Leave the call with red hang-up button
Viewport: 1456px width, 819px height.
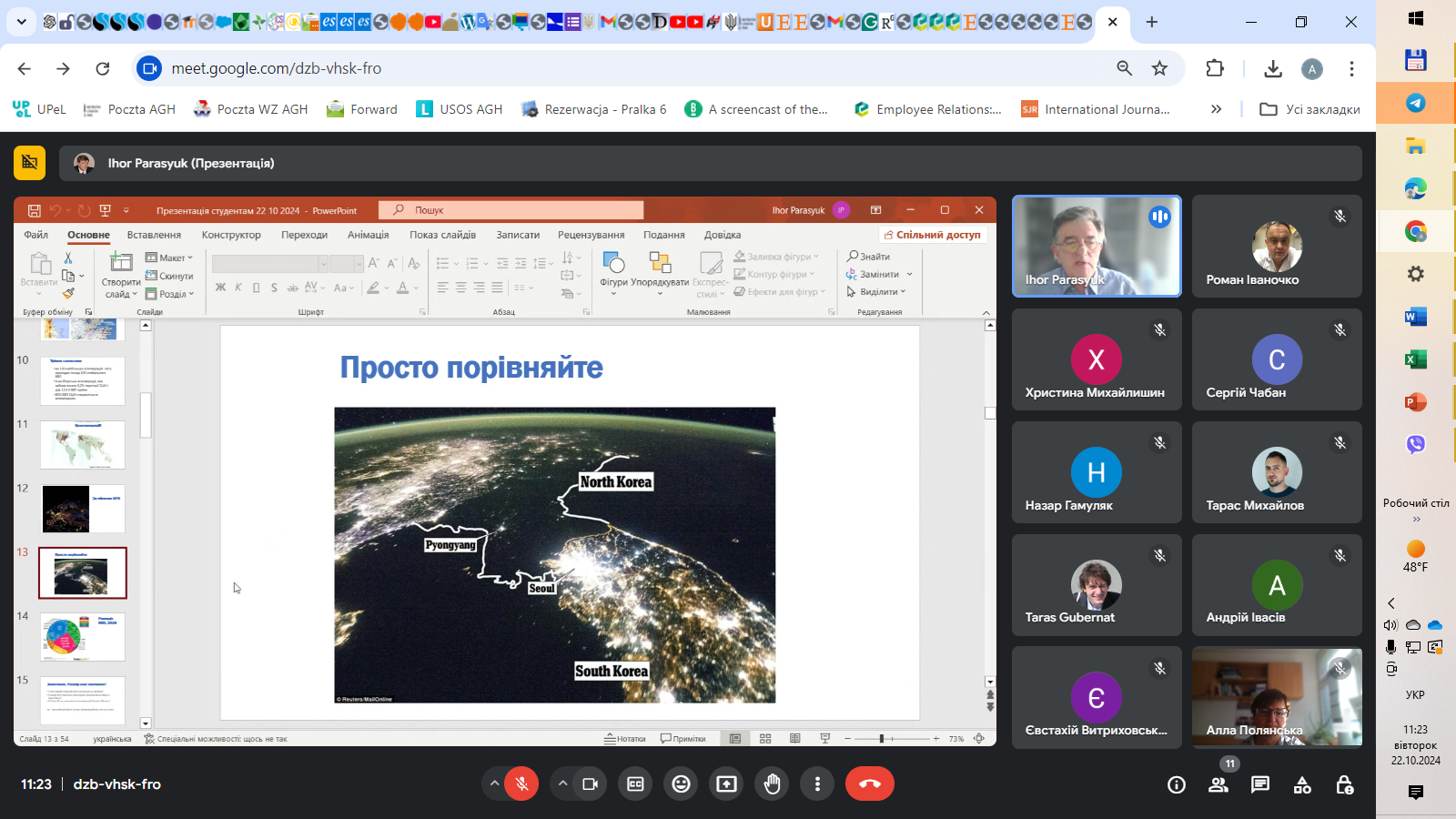coord(869,784)
